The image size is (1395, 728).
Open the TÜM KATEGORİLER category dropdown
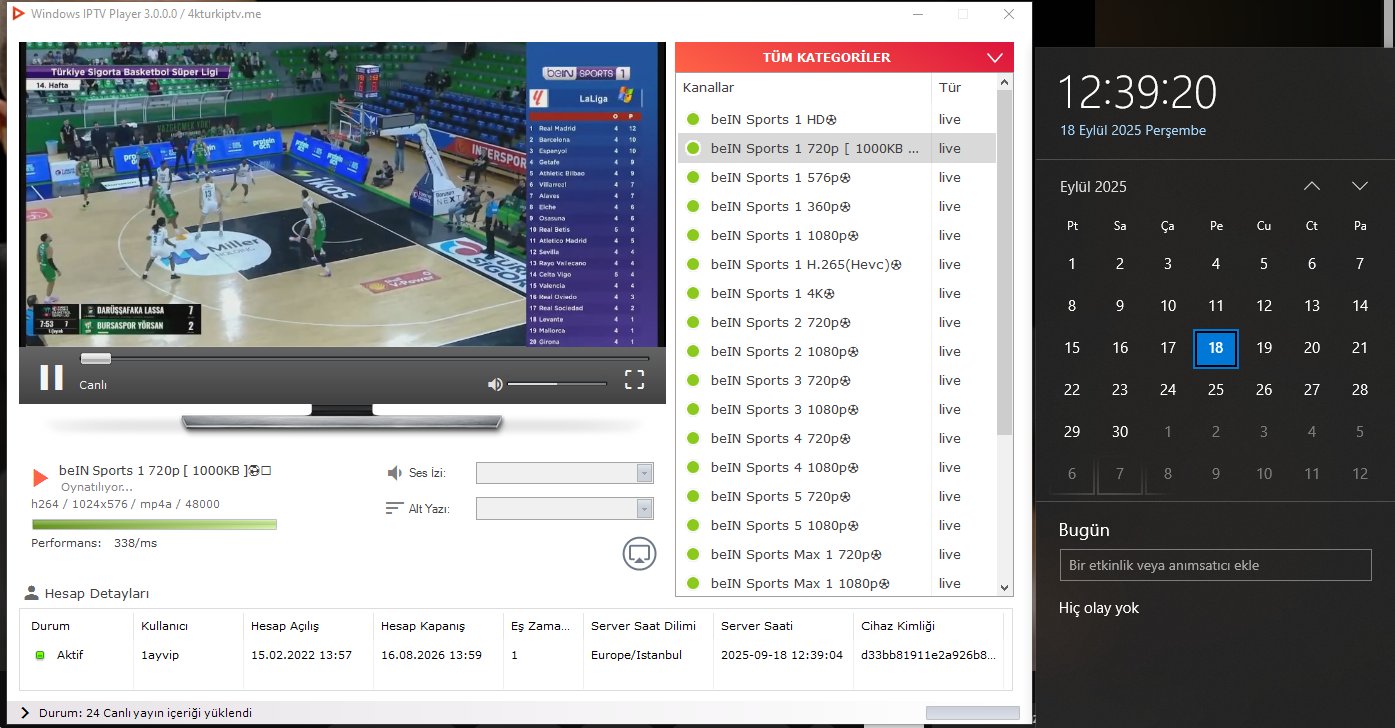click(x=844, y=57)
